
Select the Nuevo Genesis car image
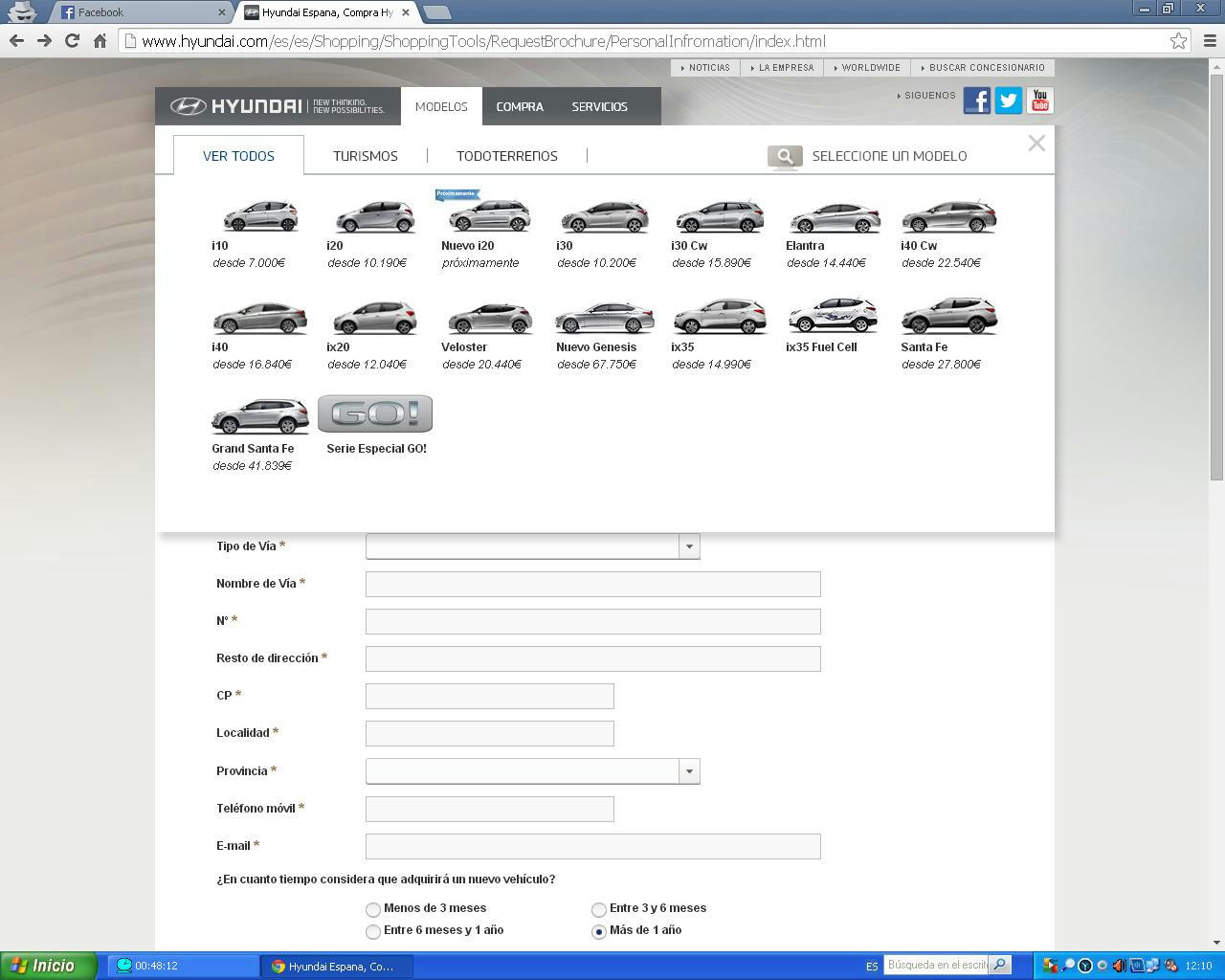(604, 318)
